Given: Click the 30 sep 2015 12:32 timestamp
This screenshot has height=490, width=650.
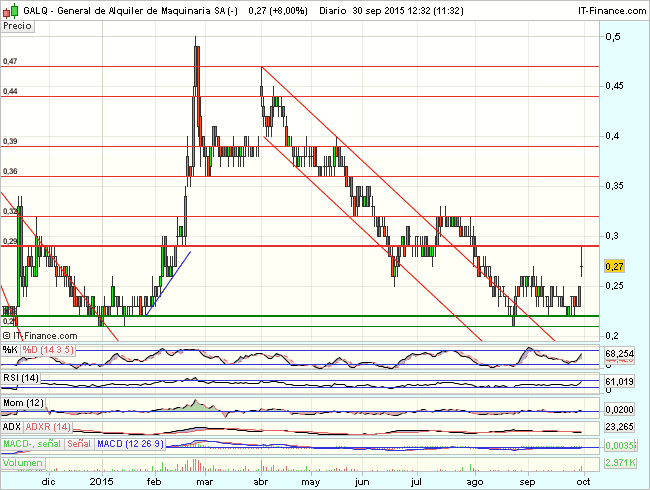Looking at the screenshot, I should coord(391,11).
